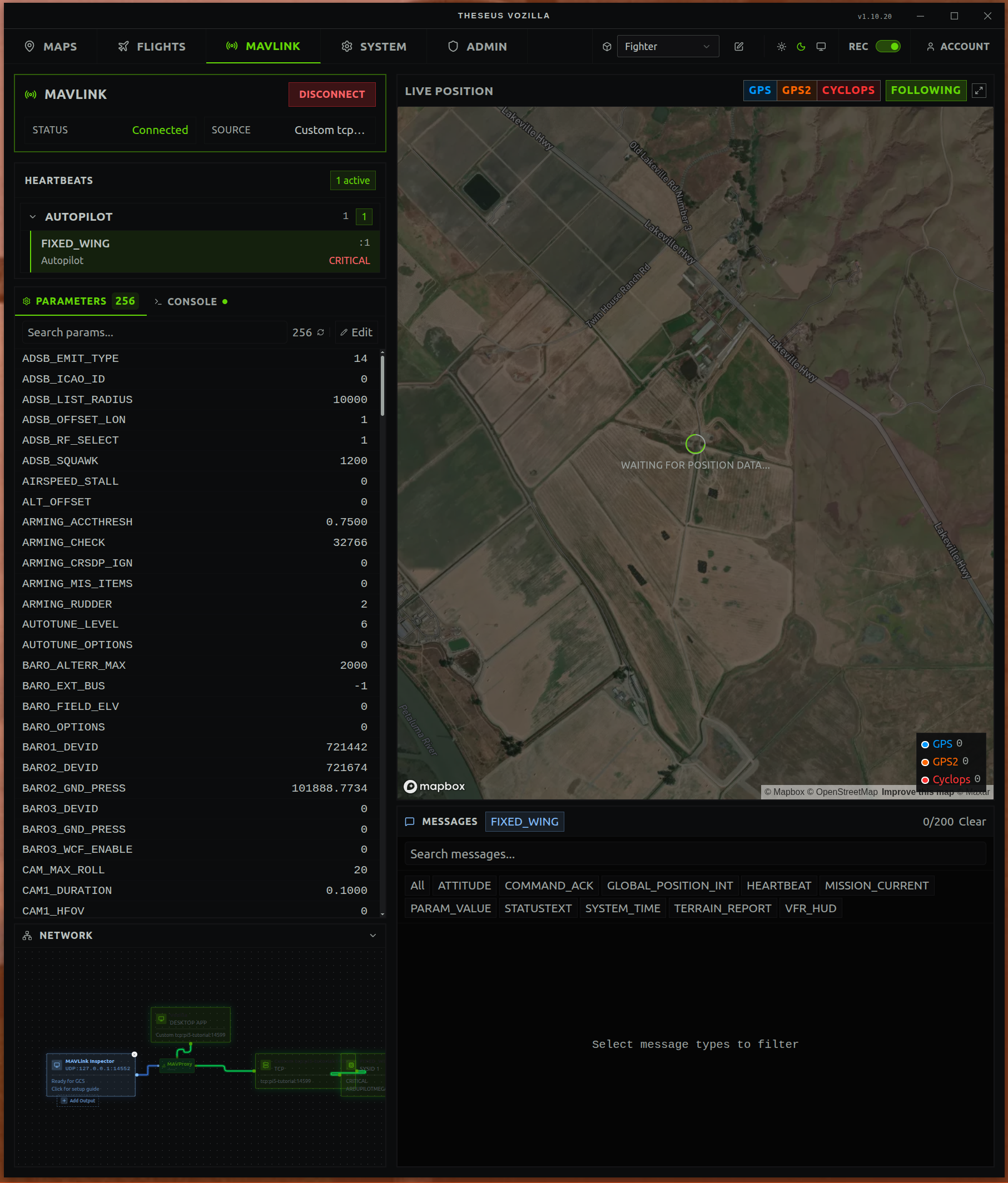This screenshot has height=1183, width=1008.
Task: Click the cube icon before vehicle selector
Action: tap(607, 47)
